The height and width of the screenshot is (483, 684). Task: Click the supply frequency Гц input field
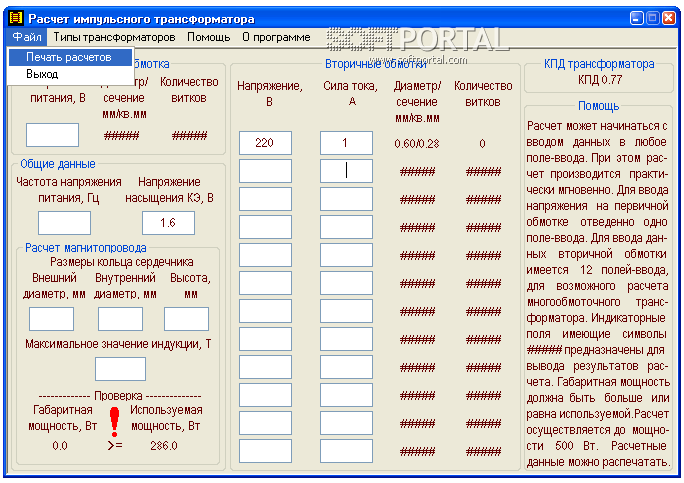point(65,223)
